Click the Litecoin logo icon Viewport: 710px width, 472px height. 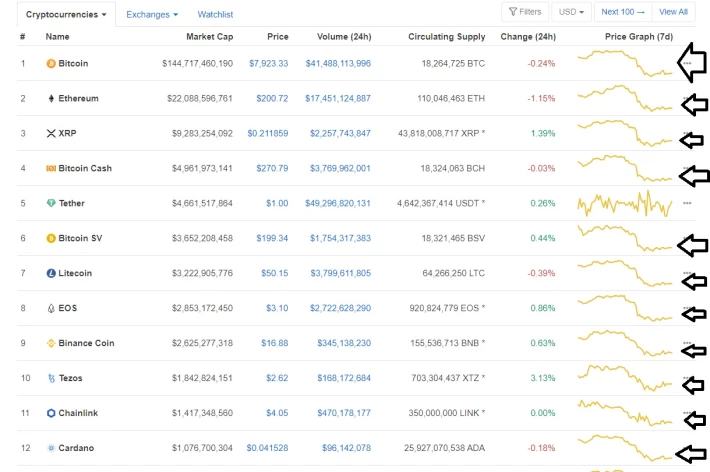click(x=51, y=273)
